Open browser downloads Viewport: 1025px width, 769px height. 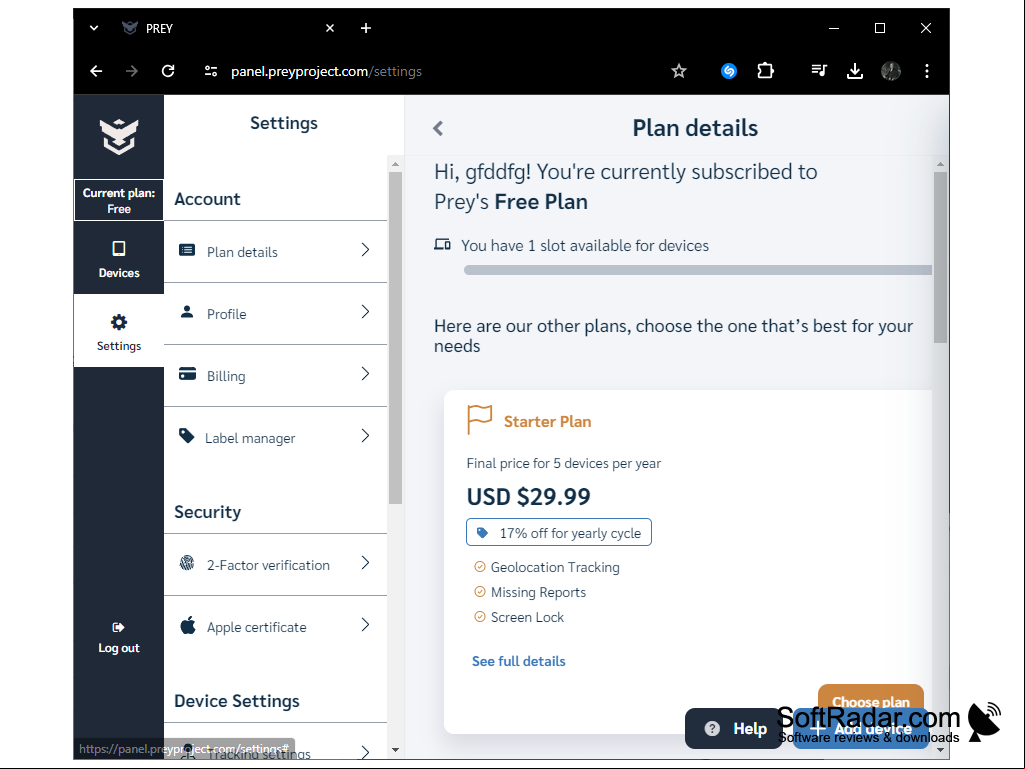pyautogui.click(x=855, y=71)
